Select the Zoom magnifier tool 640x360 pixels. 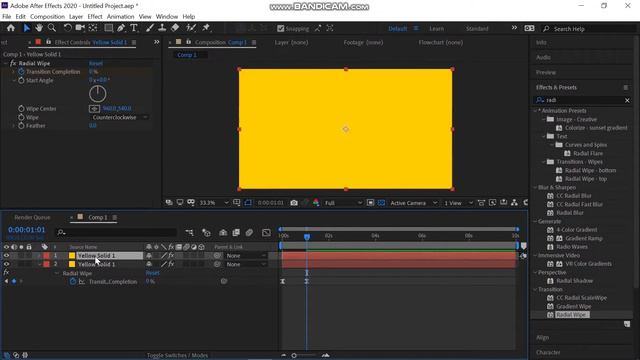52,28
